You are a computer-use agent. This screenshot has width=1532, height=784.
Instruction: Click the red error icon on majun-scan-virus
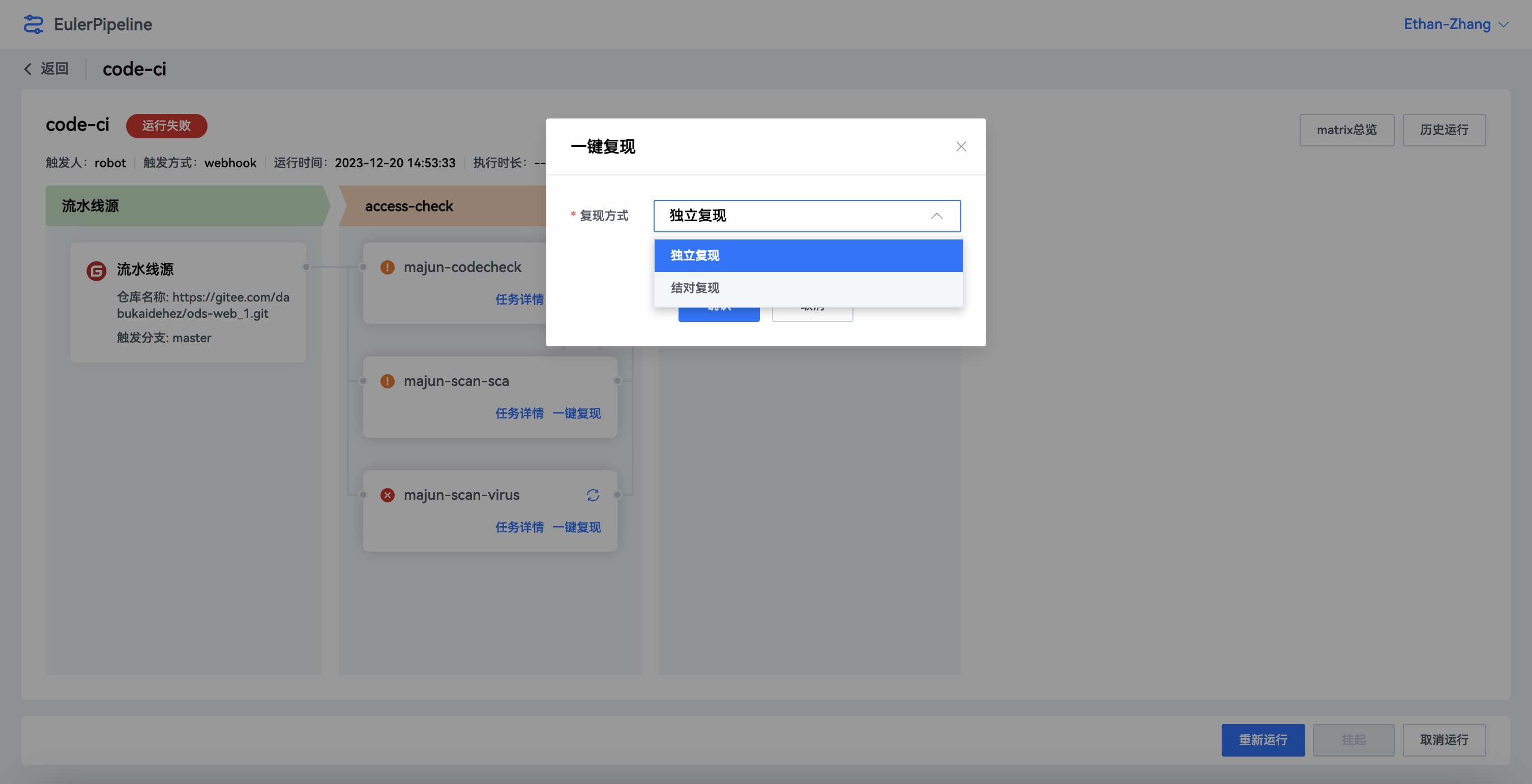click(x=387, y=495)
